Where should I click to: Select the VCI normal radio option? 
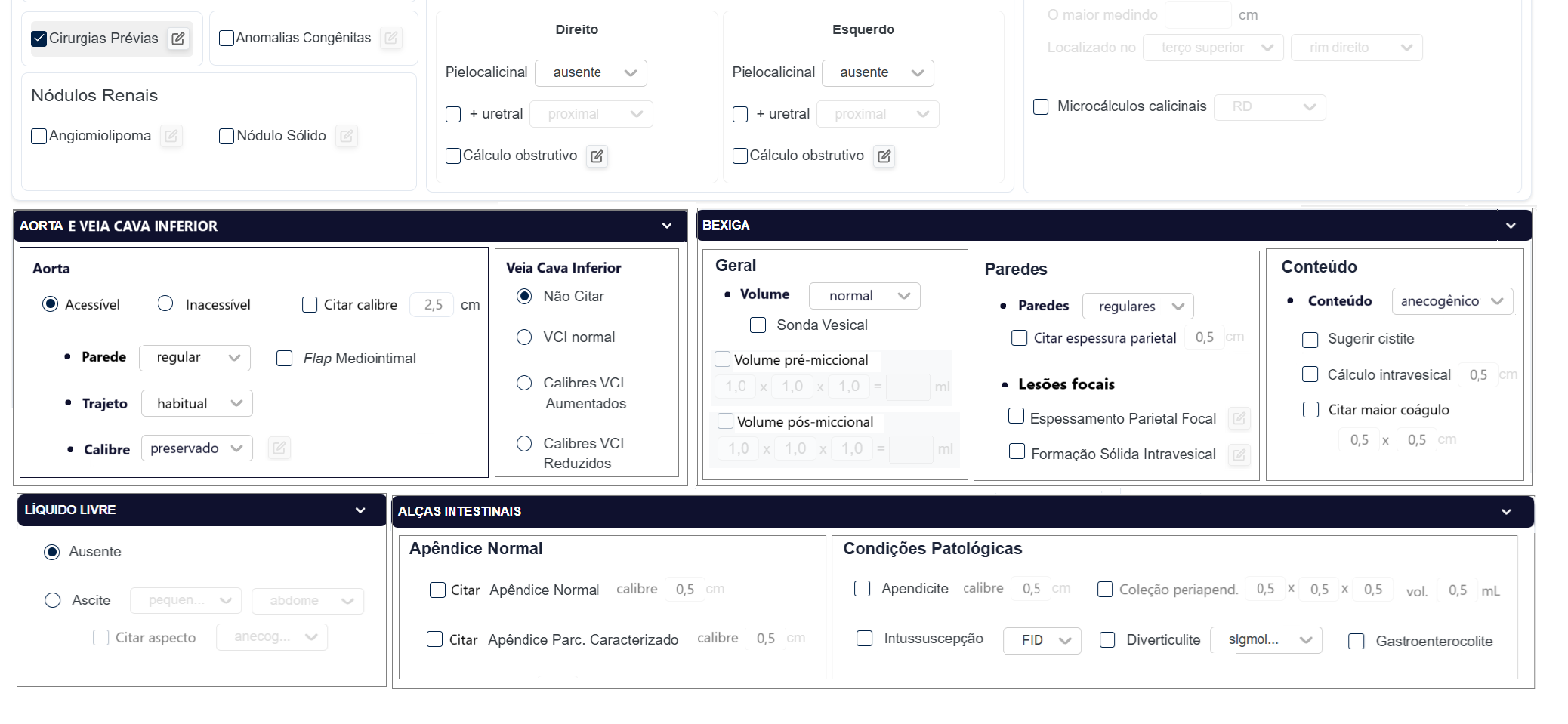524,337
